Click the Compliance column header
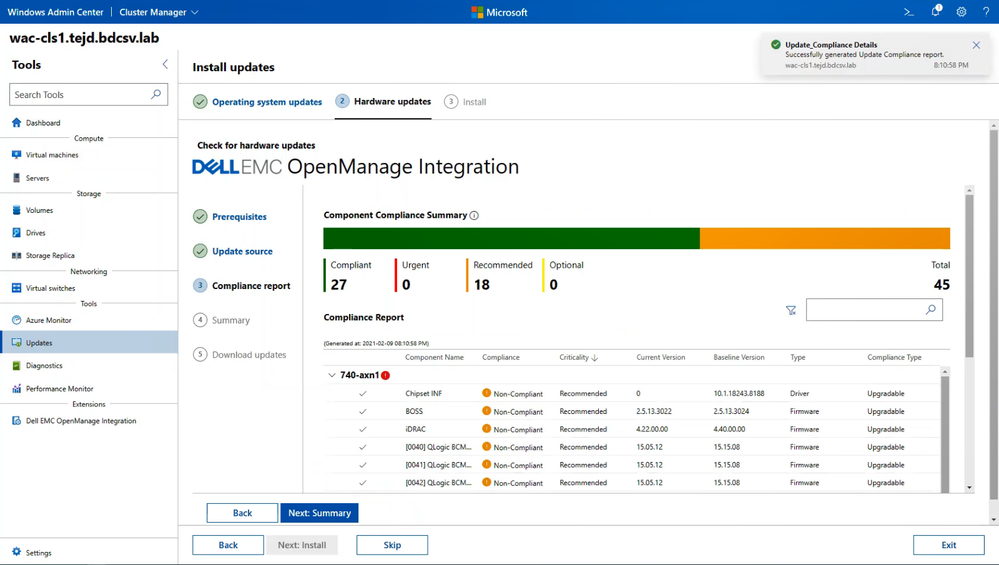The image size is (999, 565). (501, 357)
